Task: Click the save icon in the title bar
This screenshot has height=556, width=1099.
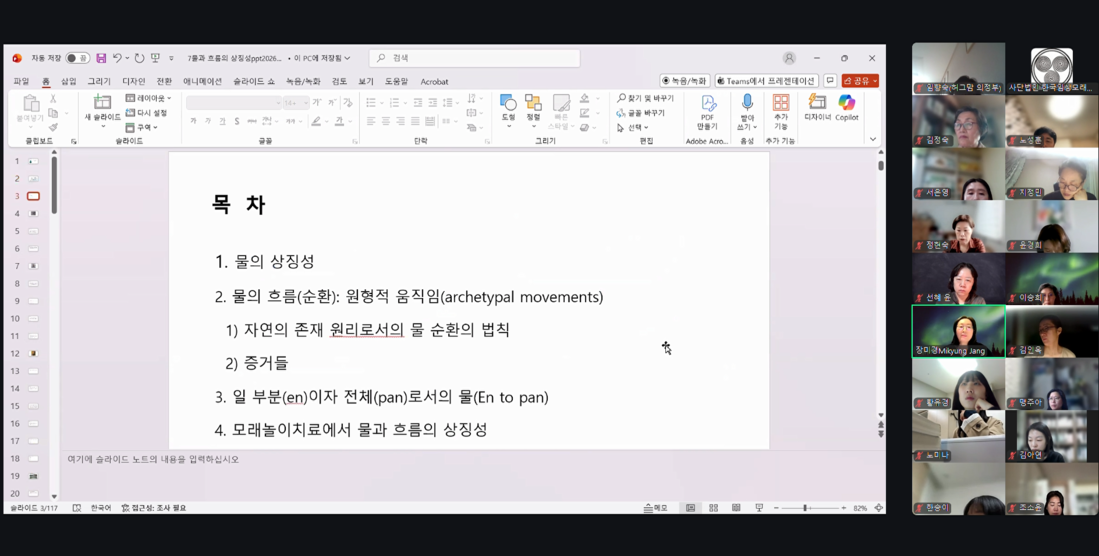Action: (x=101, y=58)
